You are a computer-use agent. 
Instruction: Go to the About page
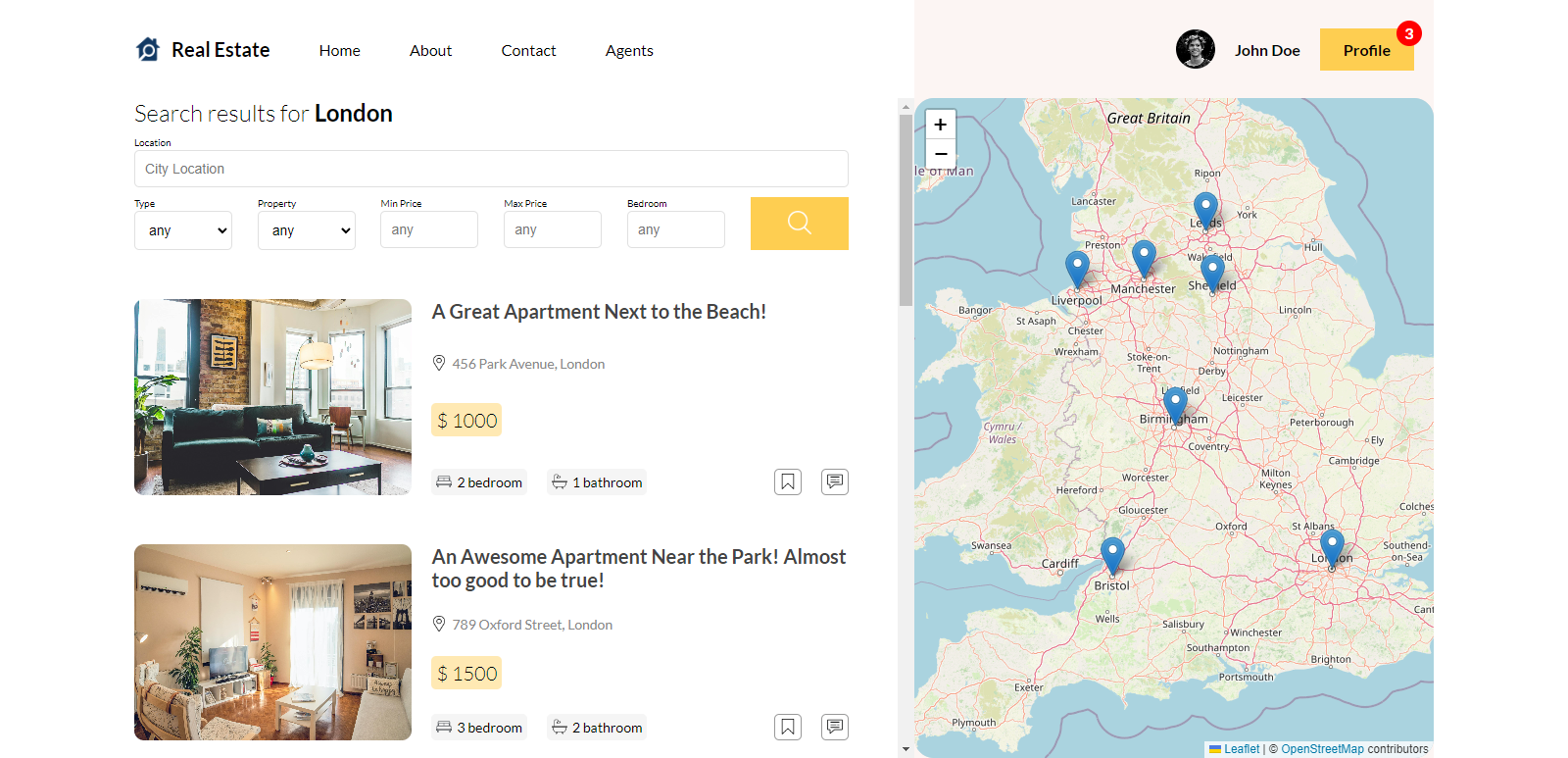point(430,50)
